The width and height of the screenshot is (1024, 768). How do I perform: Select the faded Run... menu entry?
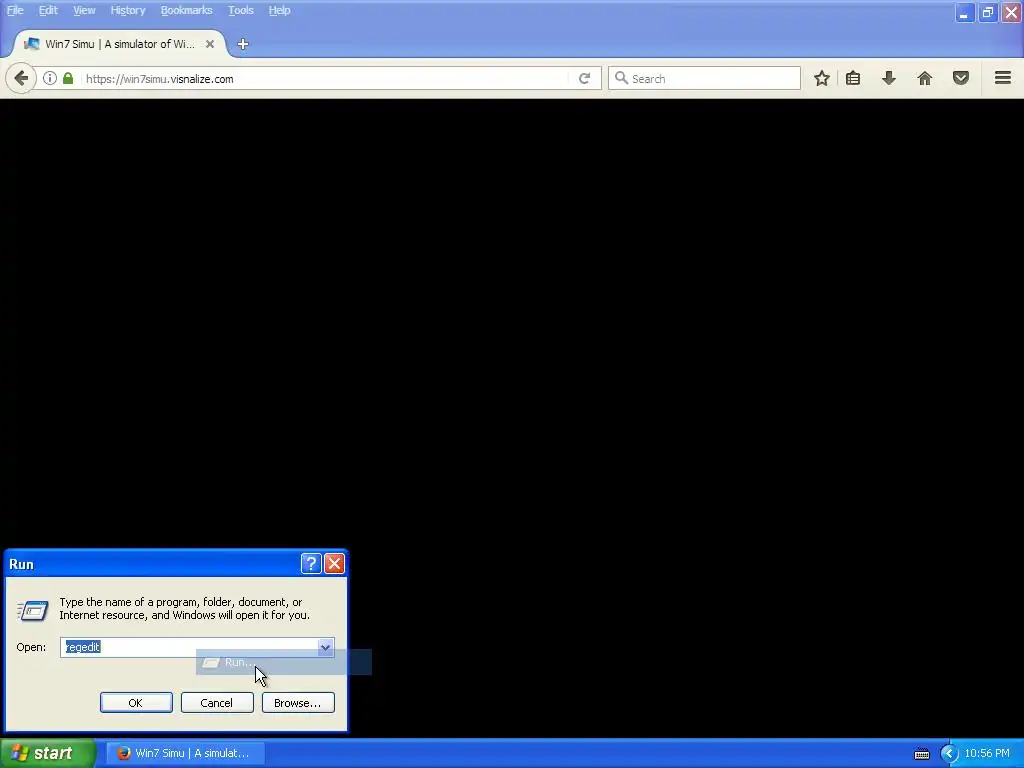(283, 662)
